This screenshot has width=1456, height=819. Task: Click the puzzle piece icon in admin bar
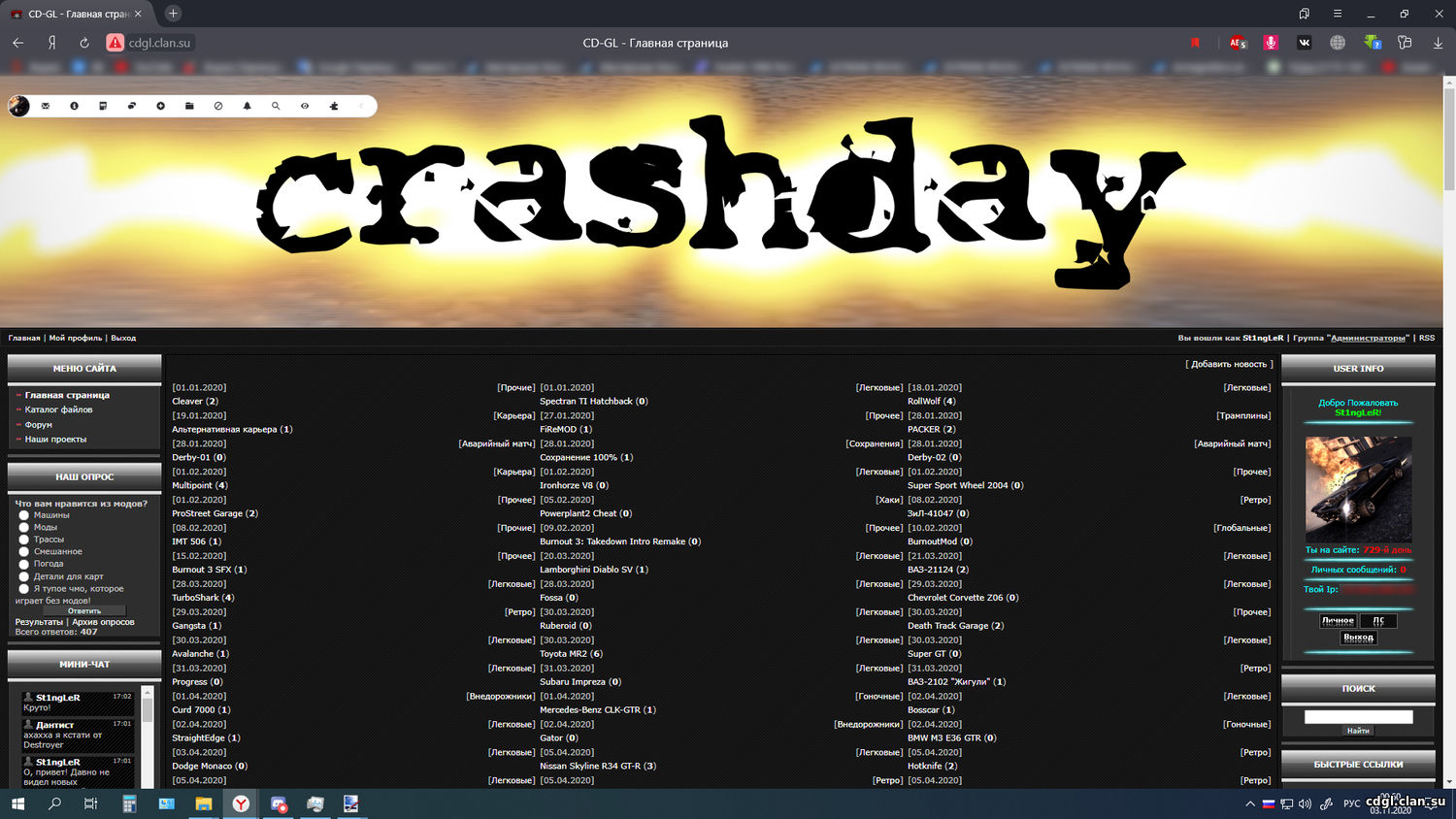click(334, 106)
